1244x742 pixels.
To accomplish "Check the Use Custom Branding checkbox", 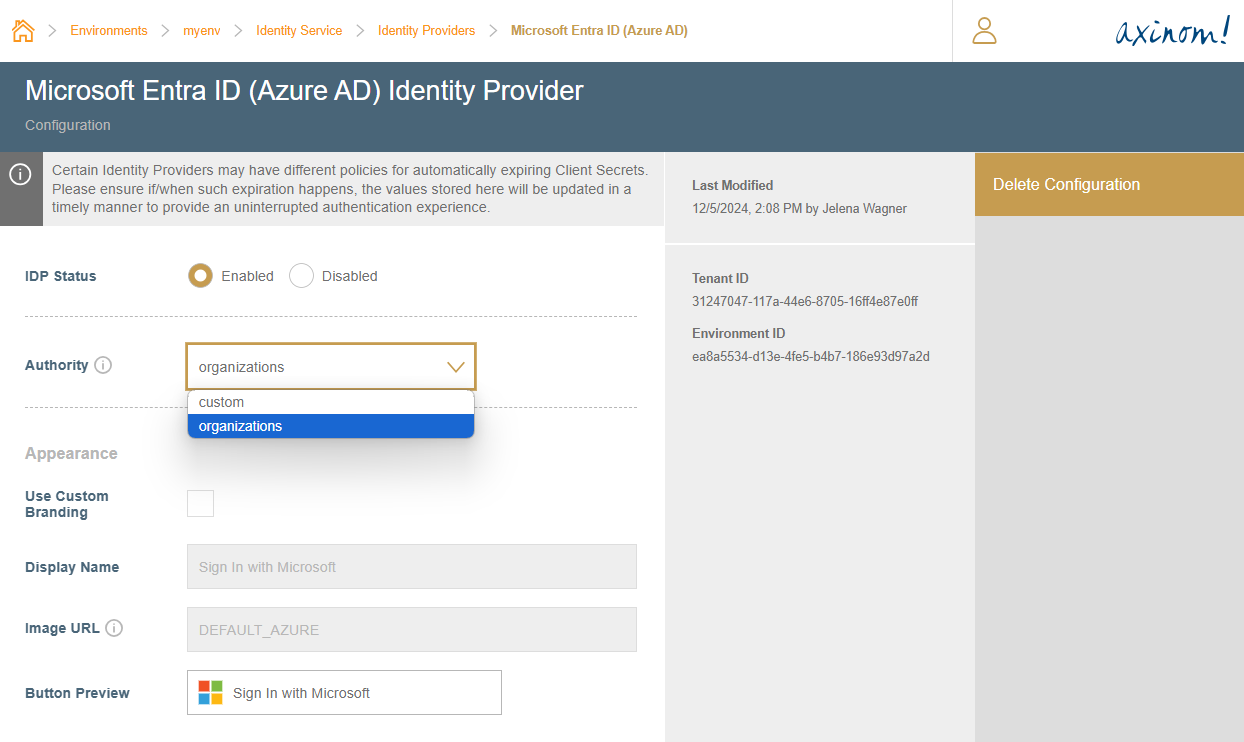I will coord(201,504).
